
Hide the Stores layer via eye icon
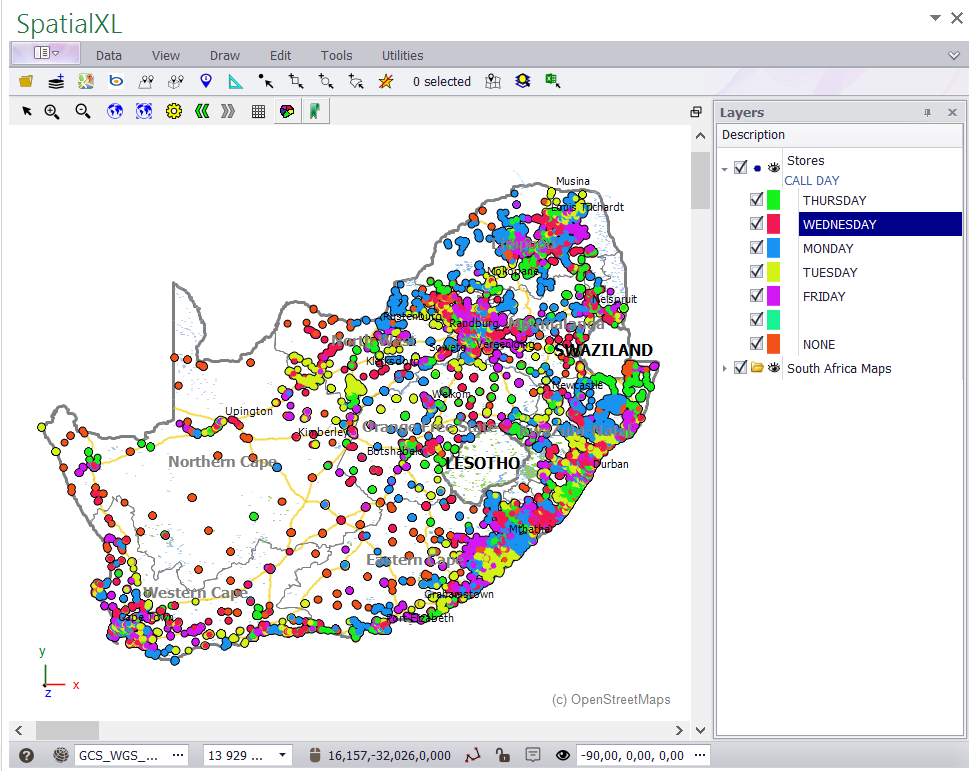click(773, 168)
